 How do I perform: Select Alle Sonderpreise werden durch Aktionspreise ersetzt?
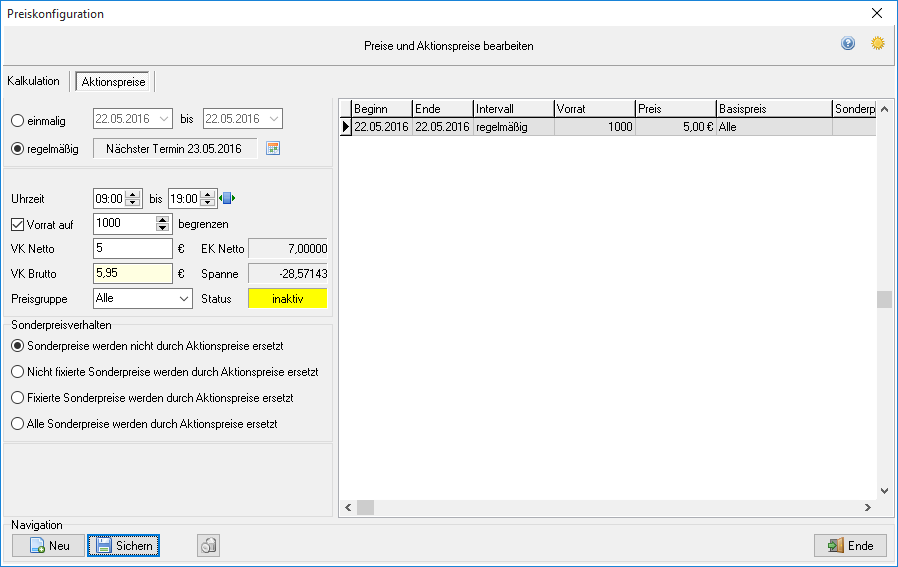[18, 424]
